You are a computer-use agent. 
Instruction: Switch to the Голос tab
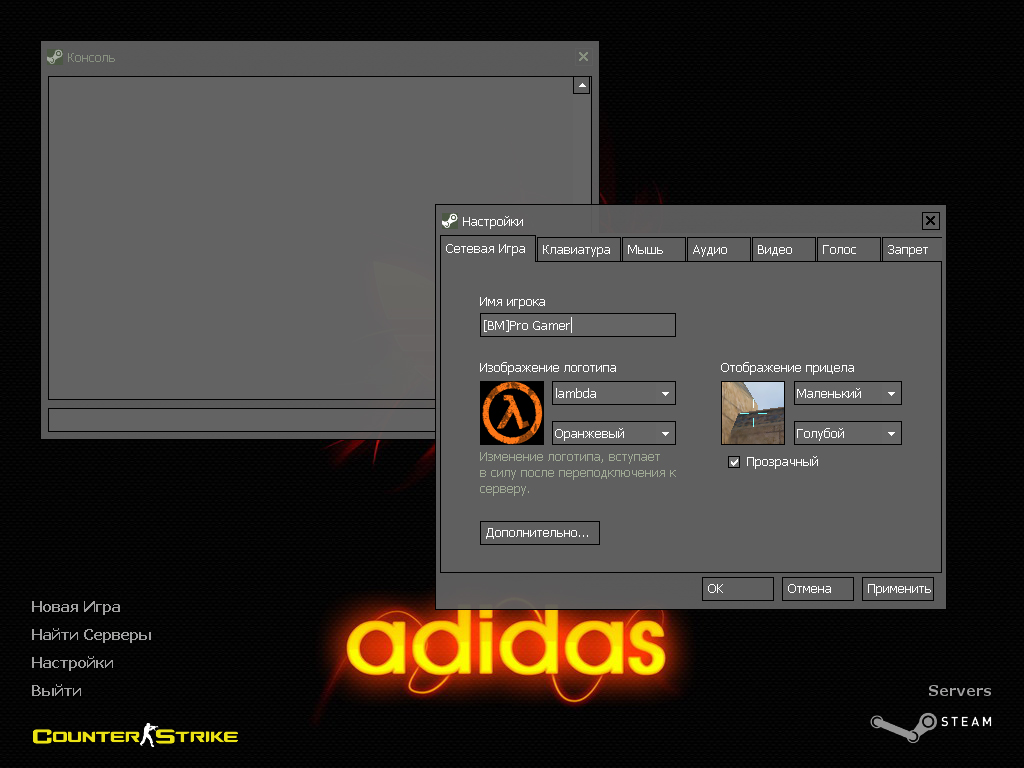848,249
